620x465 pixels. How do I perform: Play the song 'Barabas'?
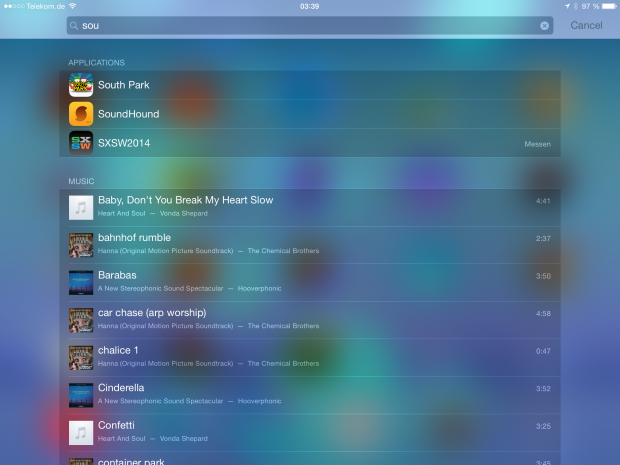pos(310,283)
